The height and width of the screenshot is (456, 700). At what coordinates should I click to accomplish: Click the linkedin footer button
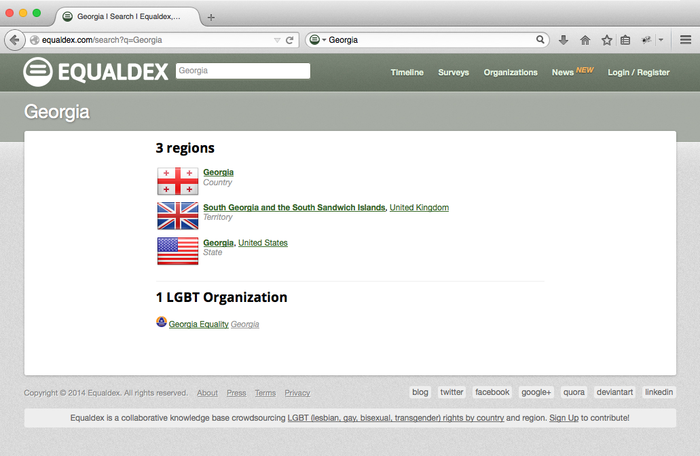point(658,392)
